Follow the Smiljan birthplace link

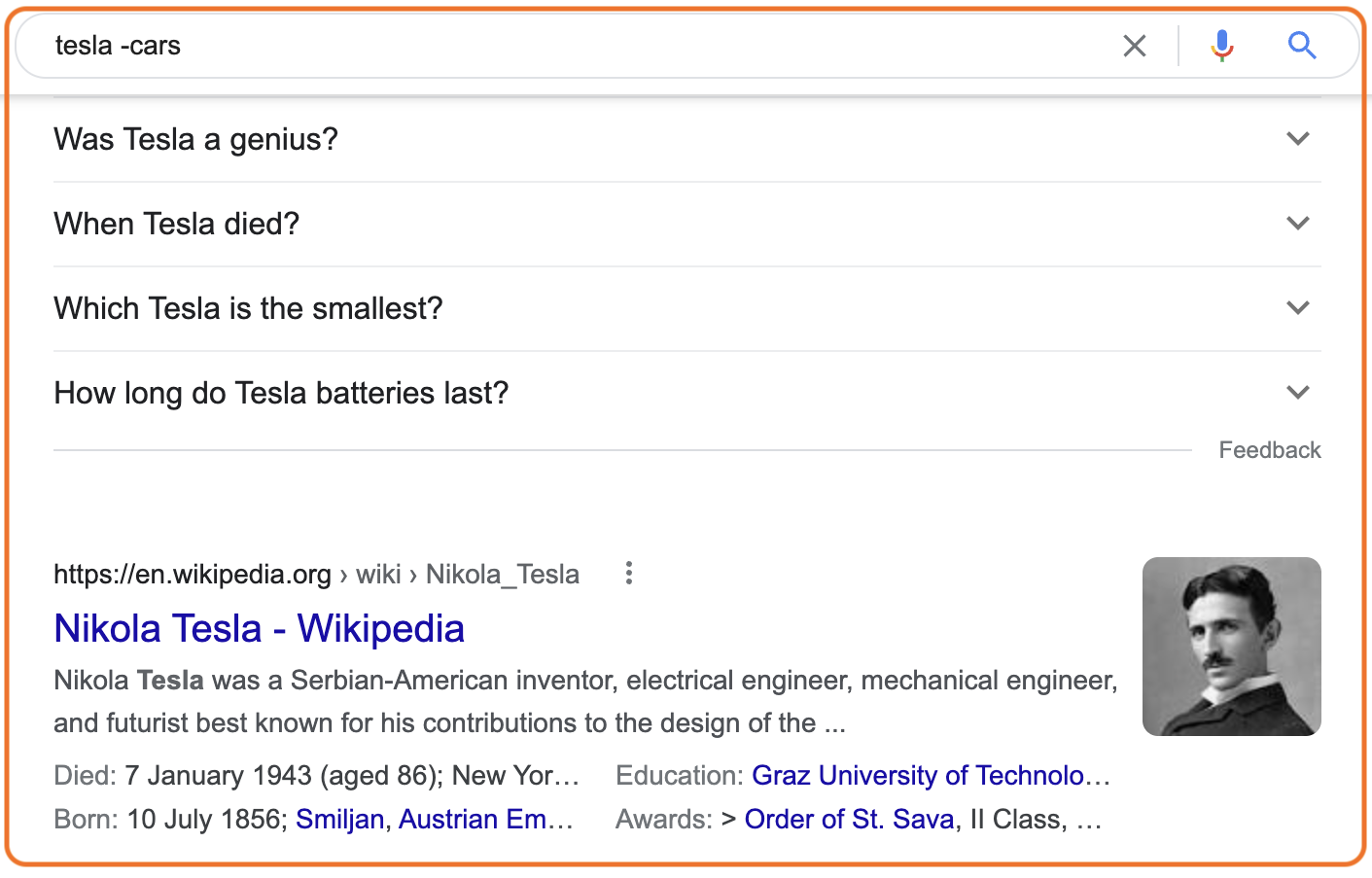(x=339, y=820)
